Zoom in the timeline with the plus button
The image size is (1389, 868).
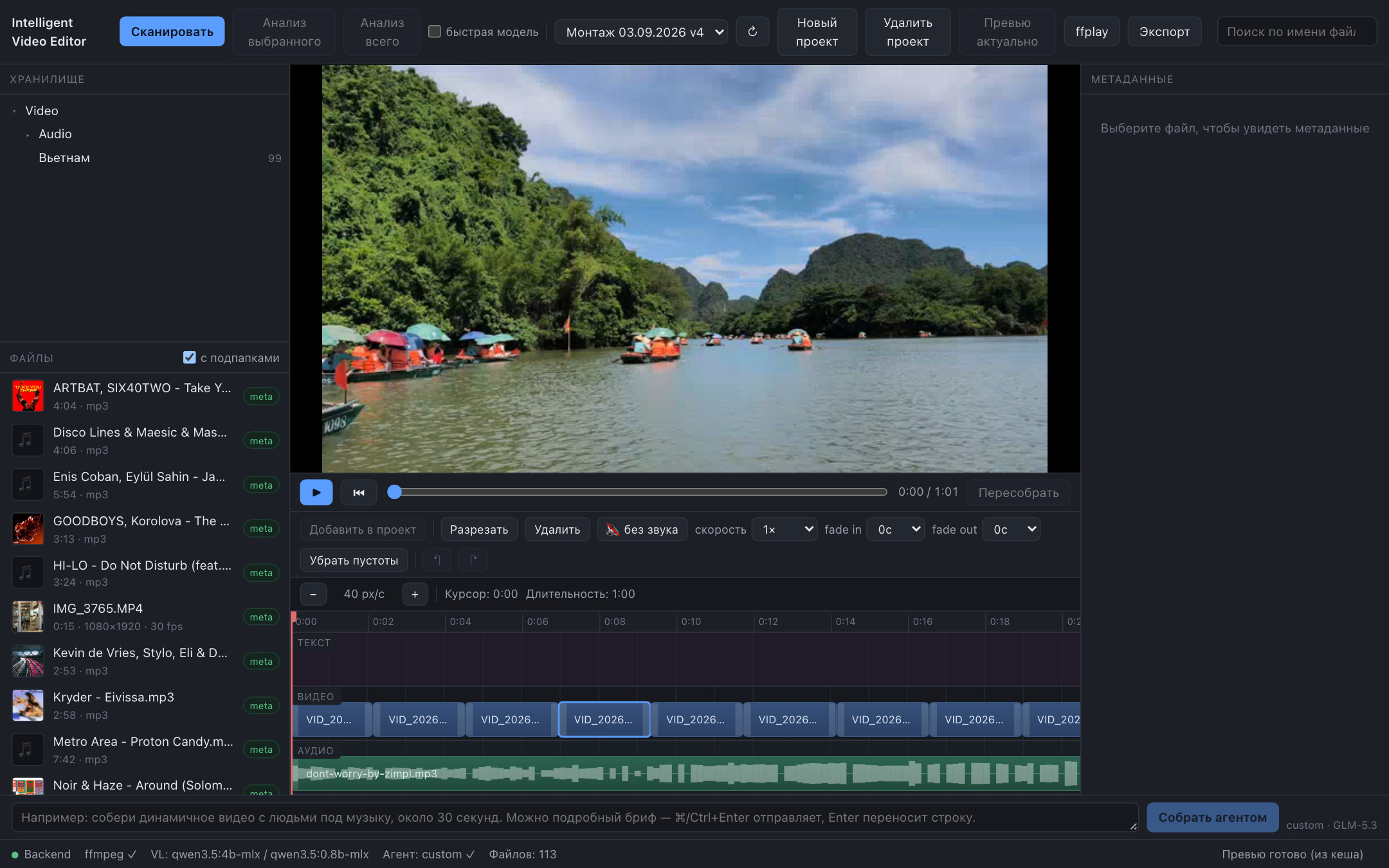point(415,594)
